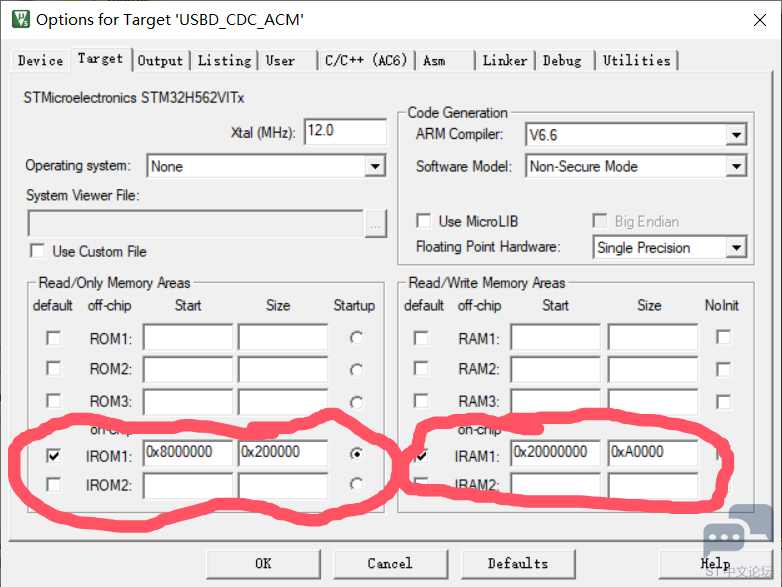Image resolution: width=782 pixels, height=587 pixels.
Task: Confirm settings with the OK button
Action: tap(263, 564)
